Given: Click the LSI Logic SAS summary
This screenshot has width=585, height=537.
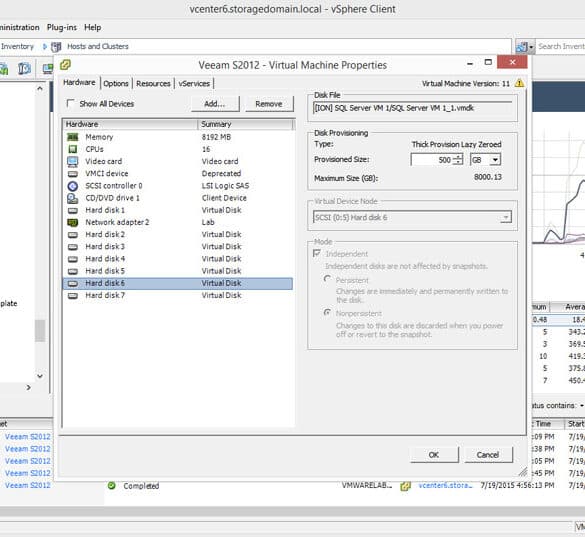Looking at the screenshot, I should coord(225,186).
